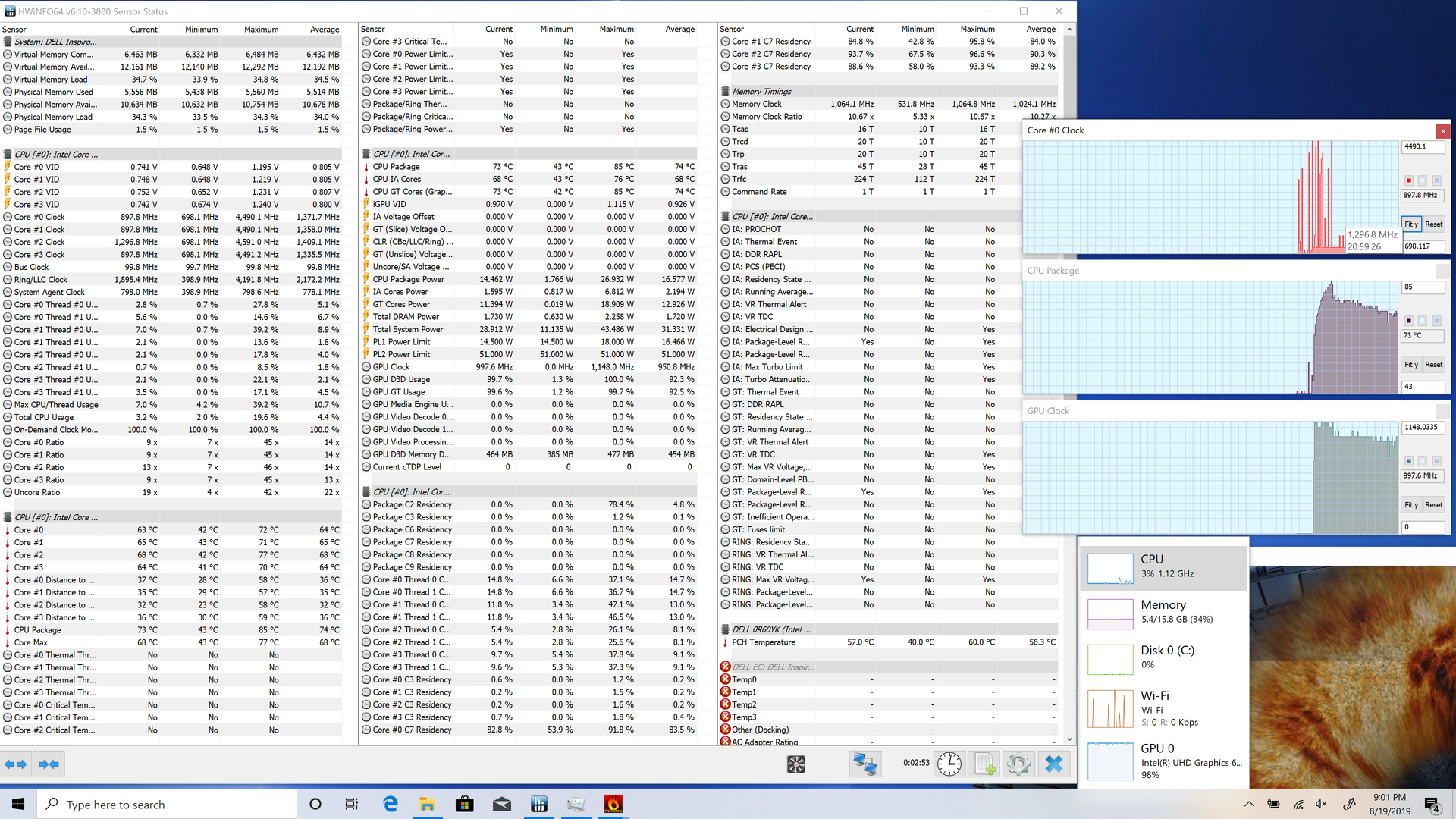Open sensor settings via gear icon
The image size is (1456, 819).
coord(1018,764)
